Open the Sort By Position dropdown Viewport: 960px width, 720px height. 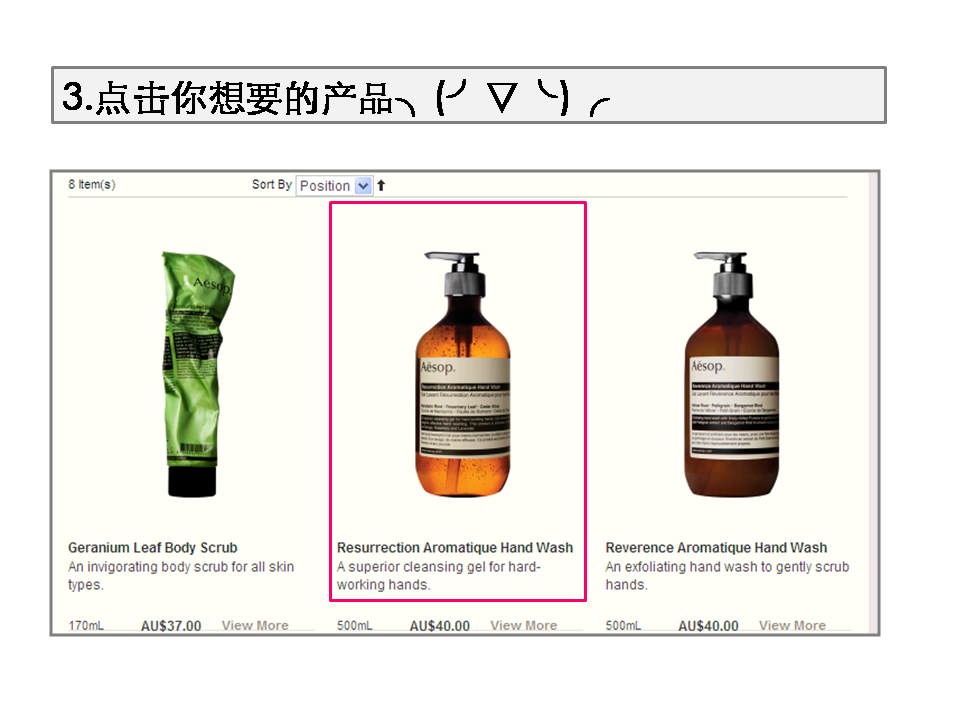334,186
